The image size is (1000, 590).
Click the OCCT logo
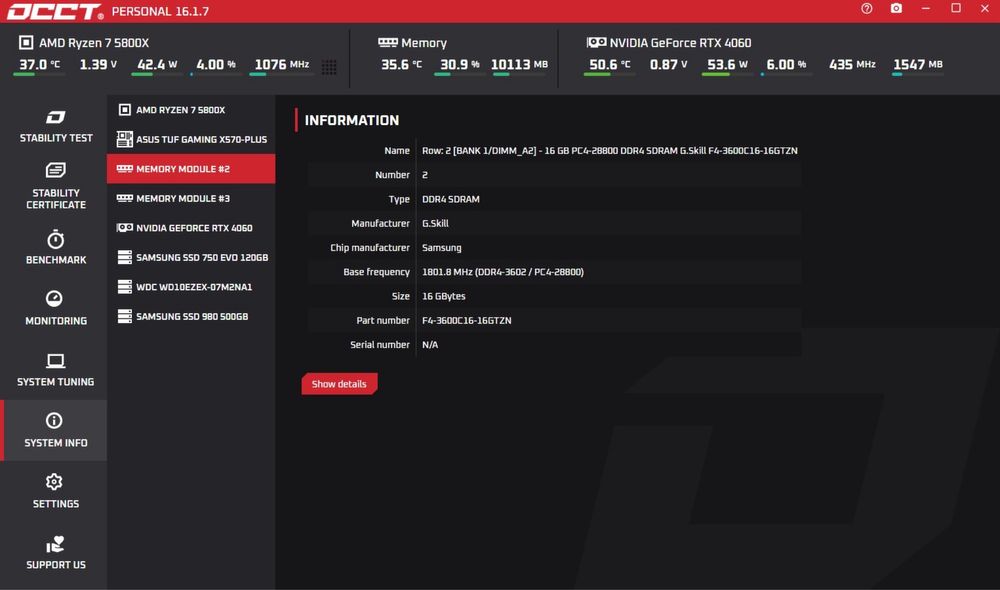tap(55, 11)
